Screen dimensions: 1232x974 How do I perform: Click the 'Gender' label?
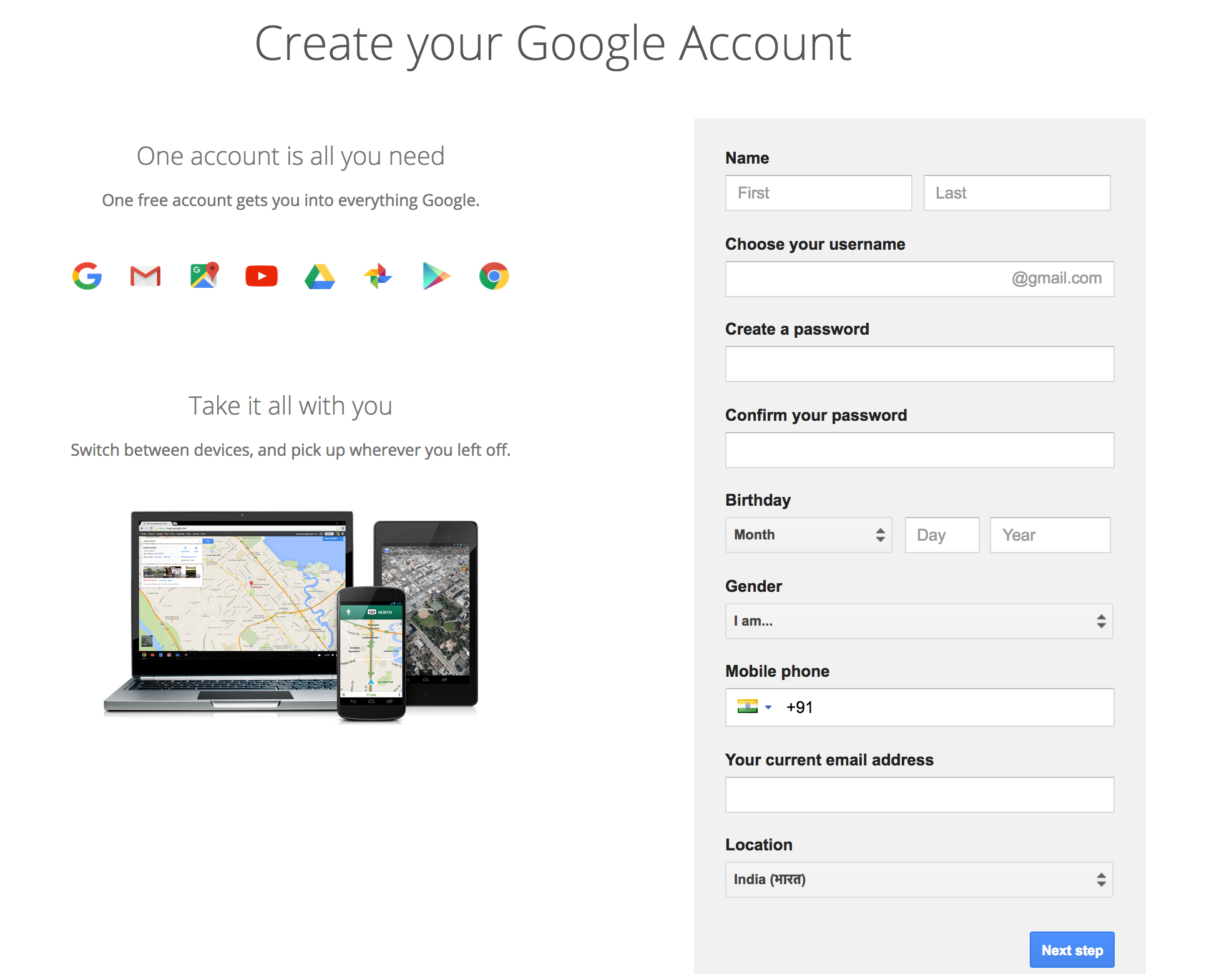pos(754,586)
